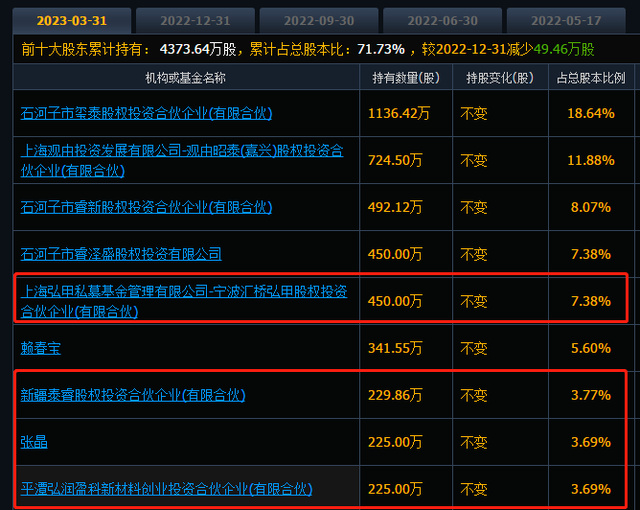Click the 18.64% share ratio cell
The image size is (640, 510).
coord(591,113)
